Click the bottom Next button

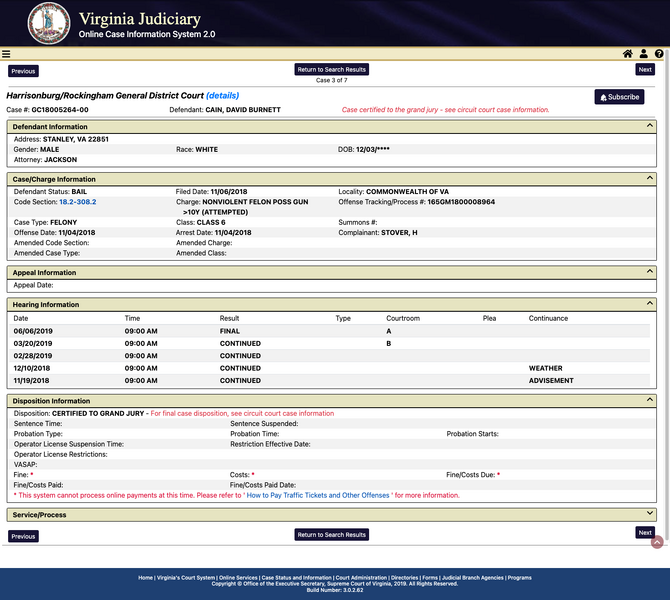pyautogui.click(x=645, y=532)
